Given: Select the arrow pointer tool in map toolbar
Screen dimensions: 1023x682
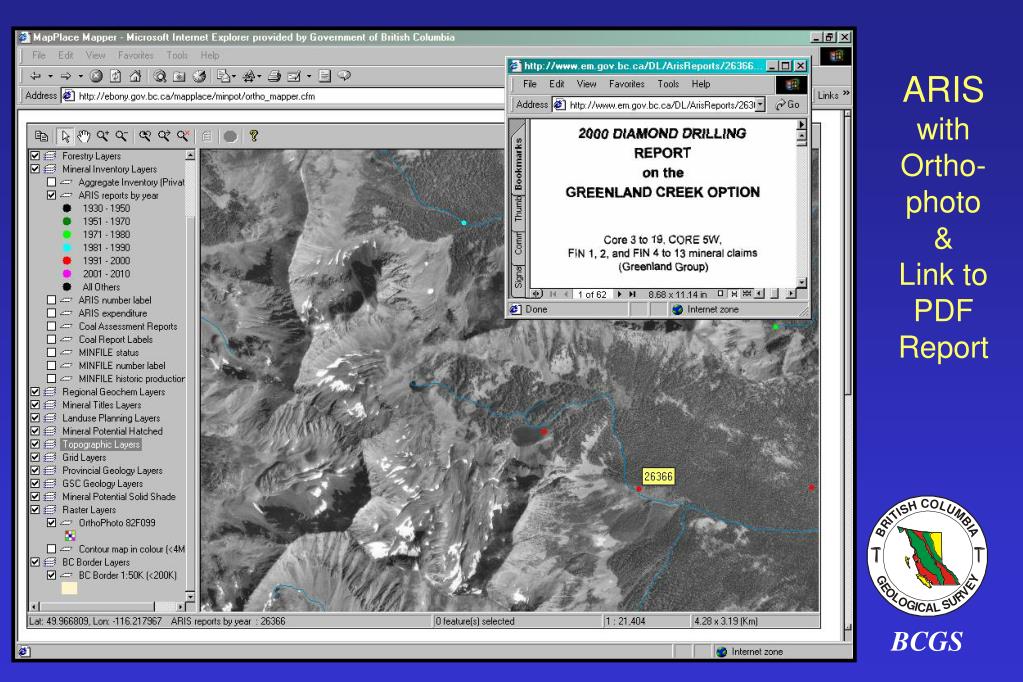Looking at the screenshot, I should (65, 136).
